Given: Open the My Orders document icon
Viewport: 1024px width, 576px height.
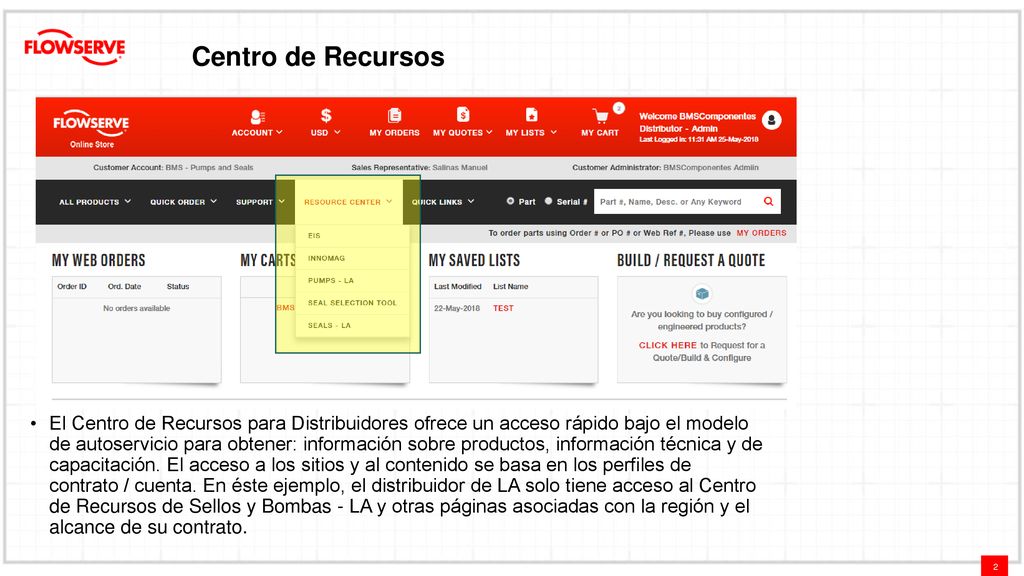Looking at the screenshot, I should click(x=394, y=116).
